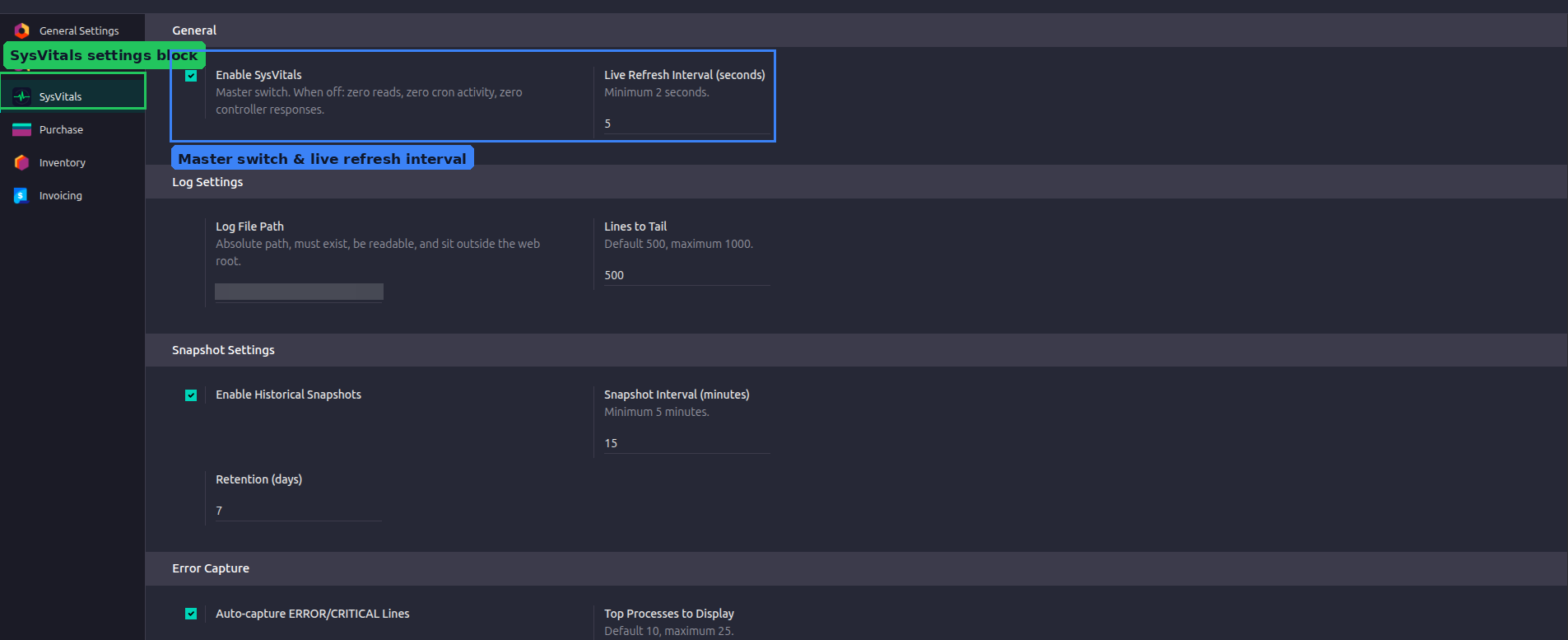1568x640 pixels.
Task: Click the Invoicing dollar icon
Action: 21,195
